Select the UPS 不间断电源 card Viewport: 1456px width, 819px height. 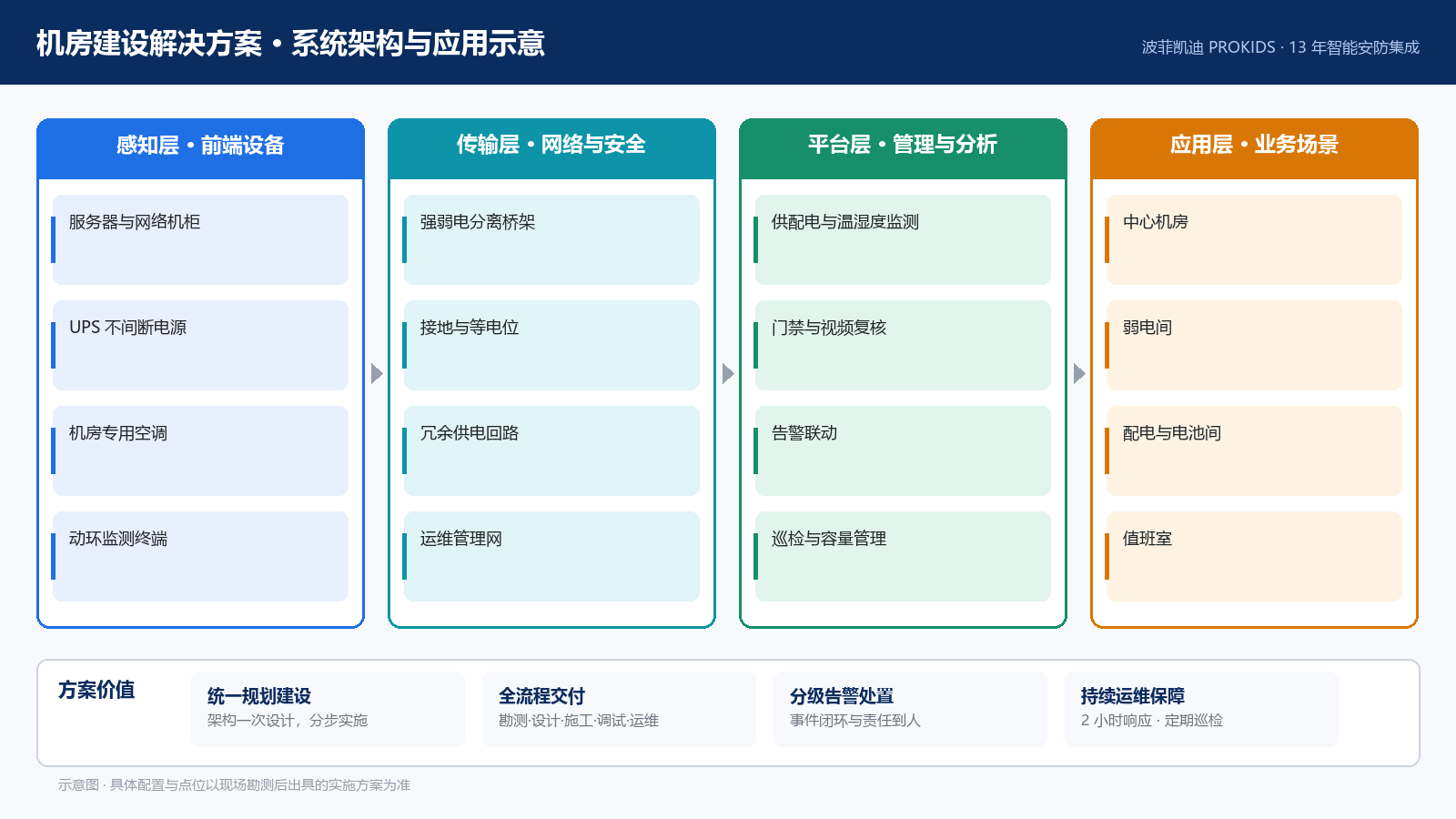pyautogui.click(x=200, y=345)
